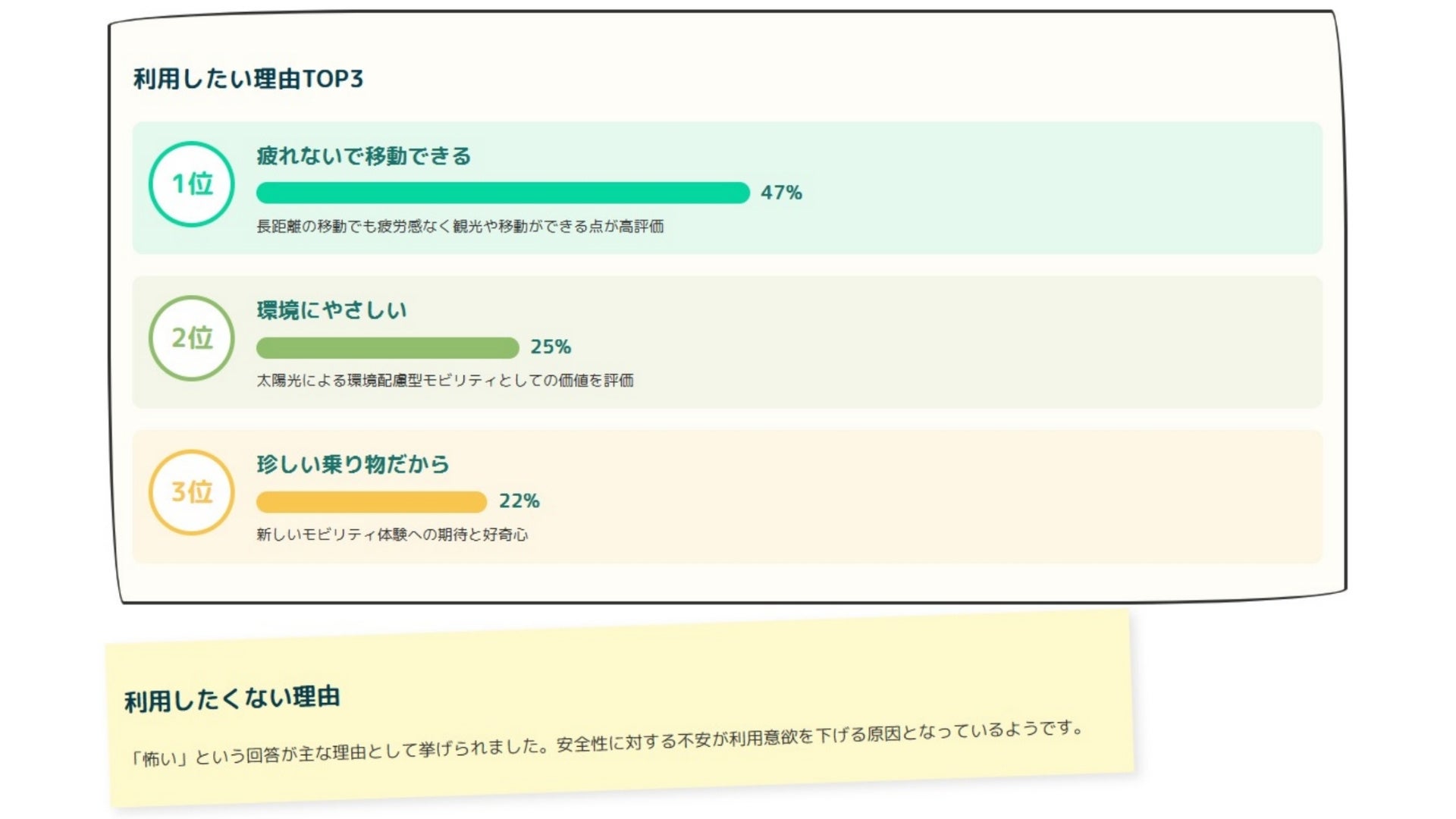Click the 2位 rank circle badge
Viewport: 1456px width, 819px height.
coord(192,338)
